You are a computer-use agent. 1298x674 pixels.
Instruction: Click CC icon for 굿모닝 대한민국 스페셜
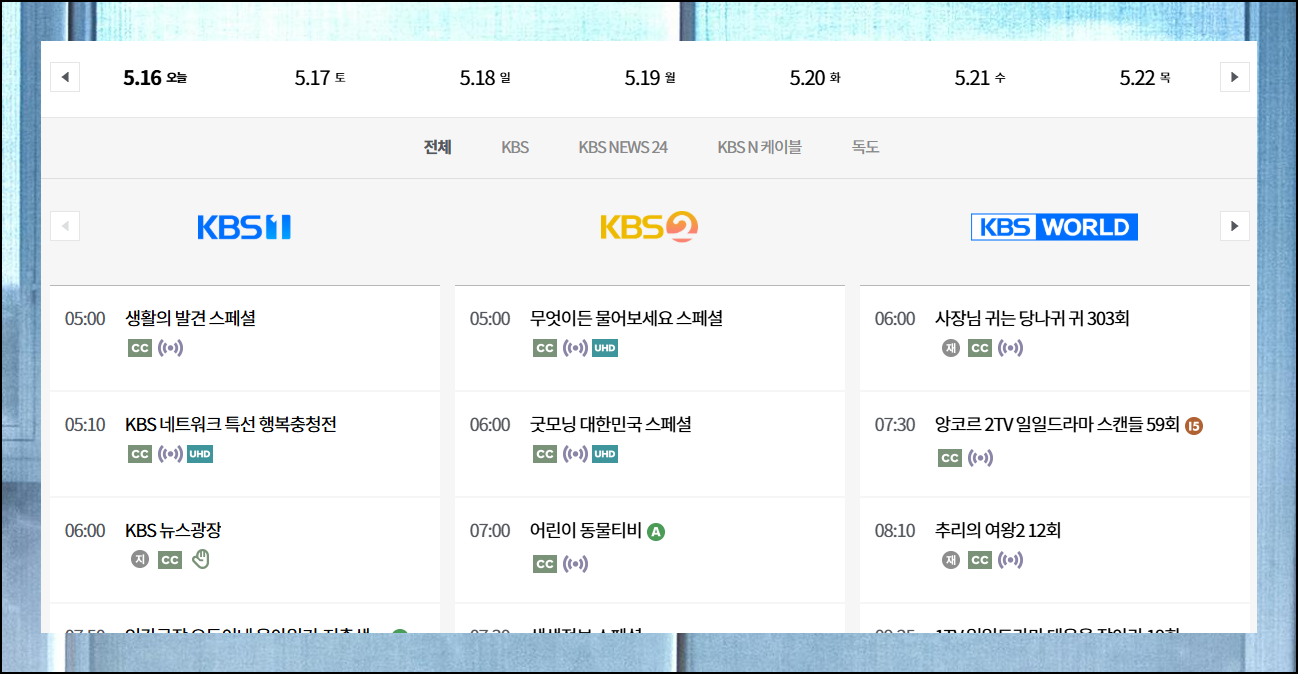tap(545, 454)
